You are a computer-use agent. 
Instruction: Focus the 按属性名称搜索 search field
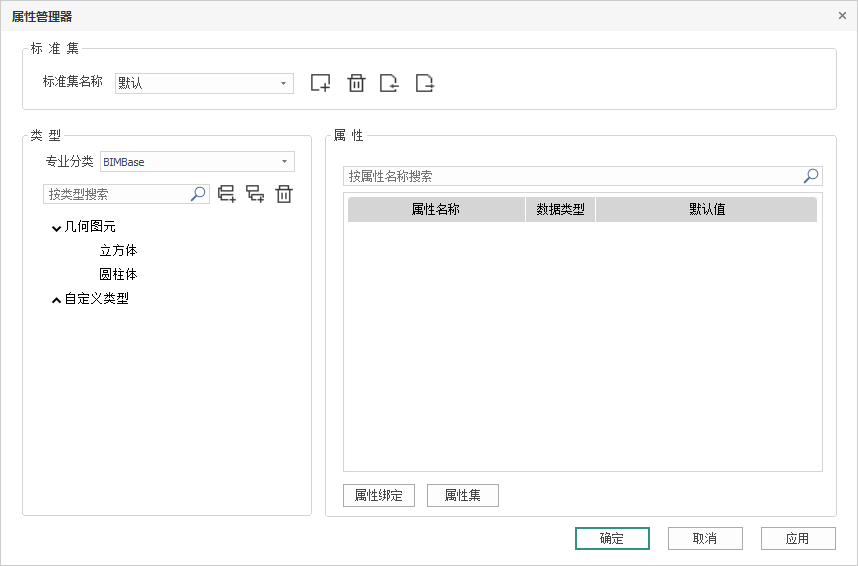pos(570,176)
